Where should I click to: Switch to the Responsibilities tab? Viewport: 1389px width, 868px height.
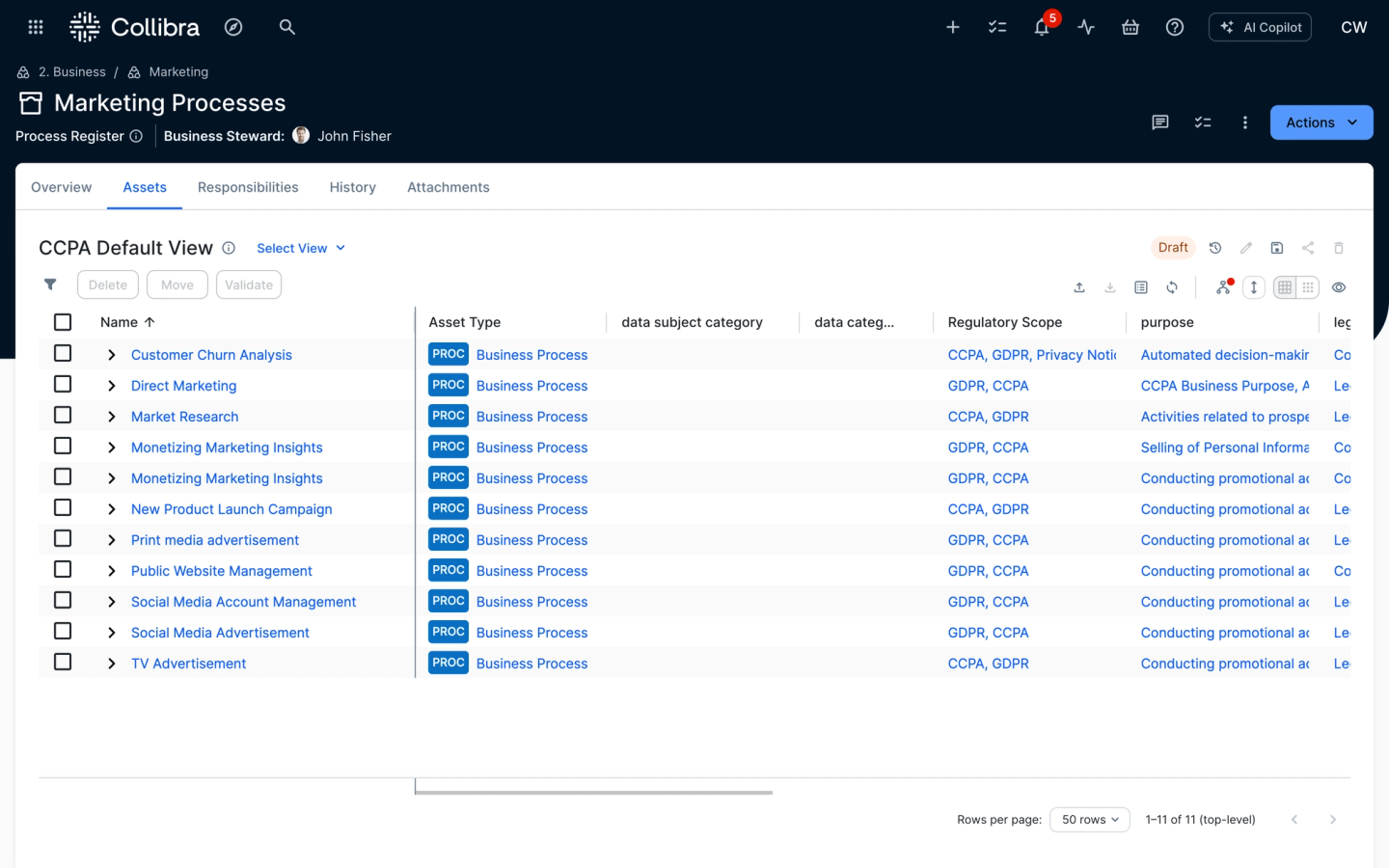[248, 187]
